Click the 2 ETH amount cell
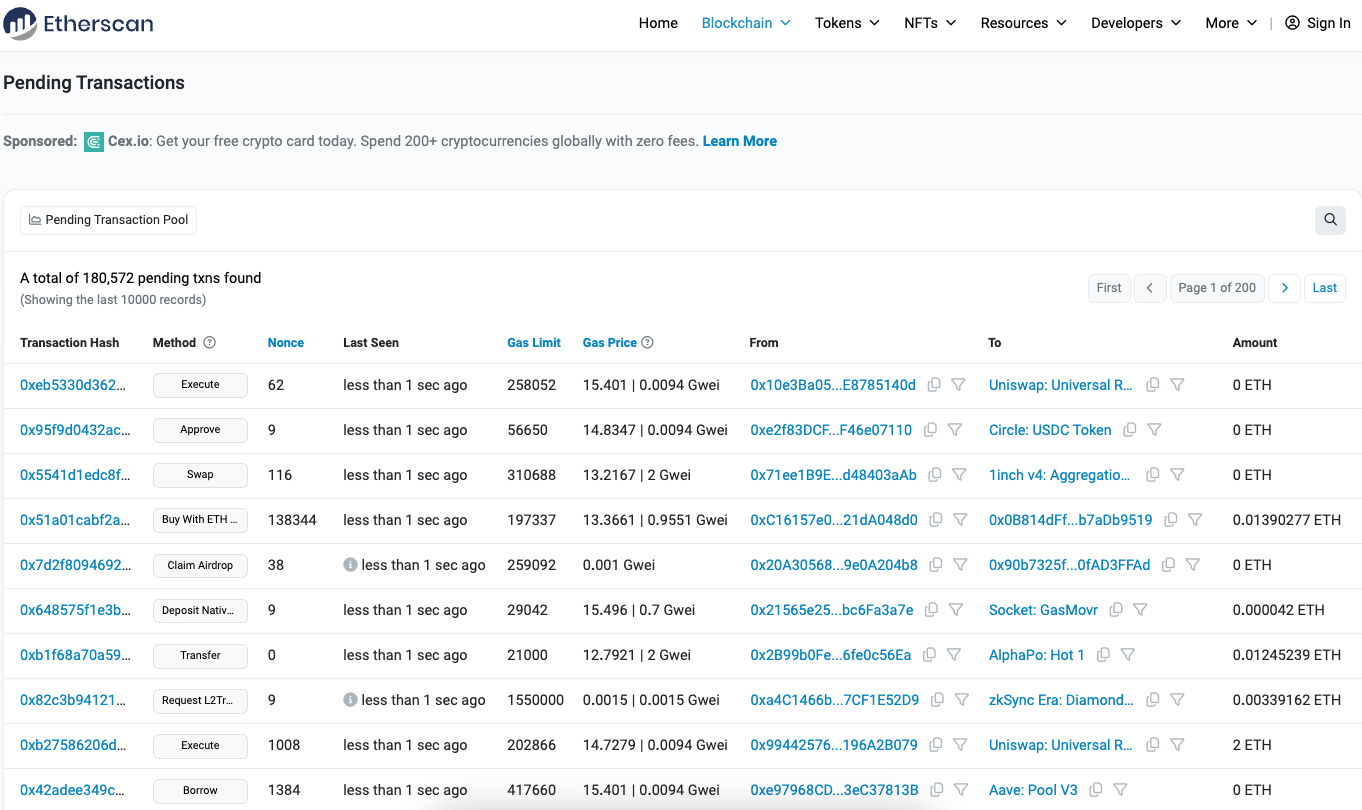 click(1252, 745)
